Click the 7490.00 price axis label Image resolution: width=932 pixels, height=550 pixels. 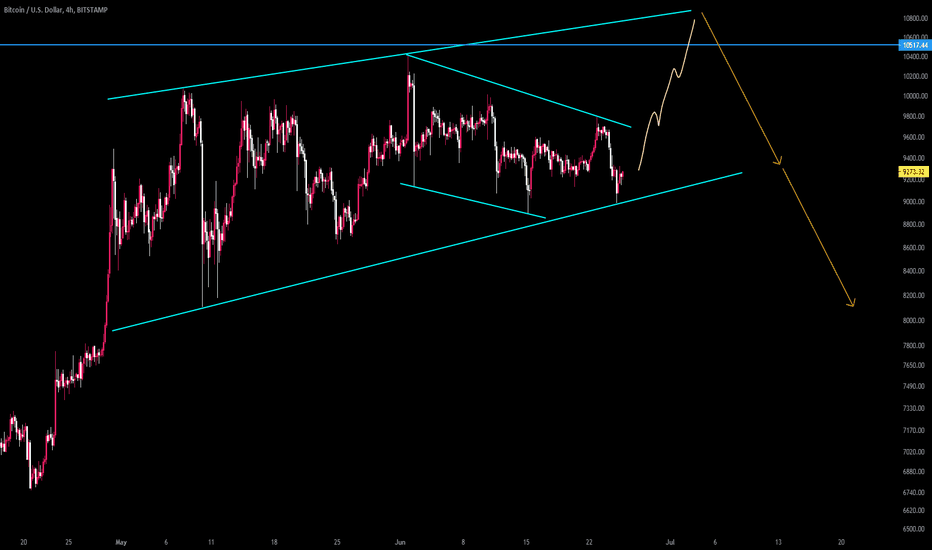pos(915,386)
